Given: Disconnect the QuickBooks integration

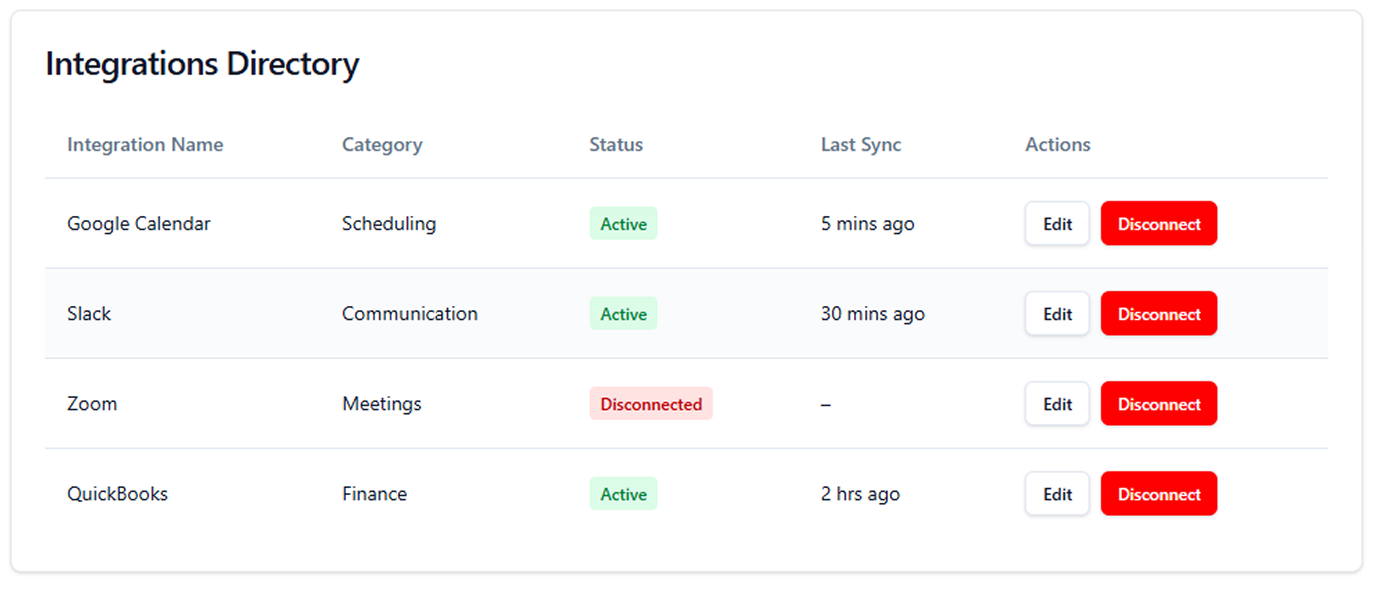Looking at the screenshot, I should (x=1158, y=494).
